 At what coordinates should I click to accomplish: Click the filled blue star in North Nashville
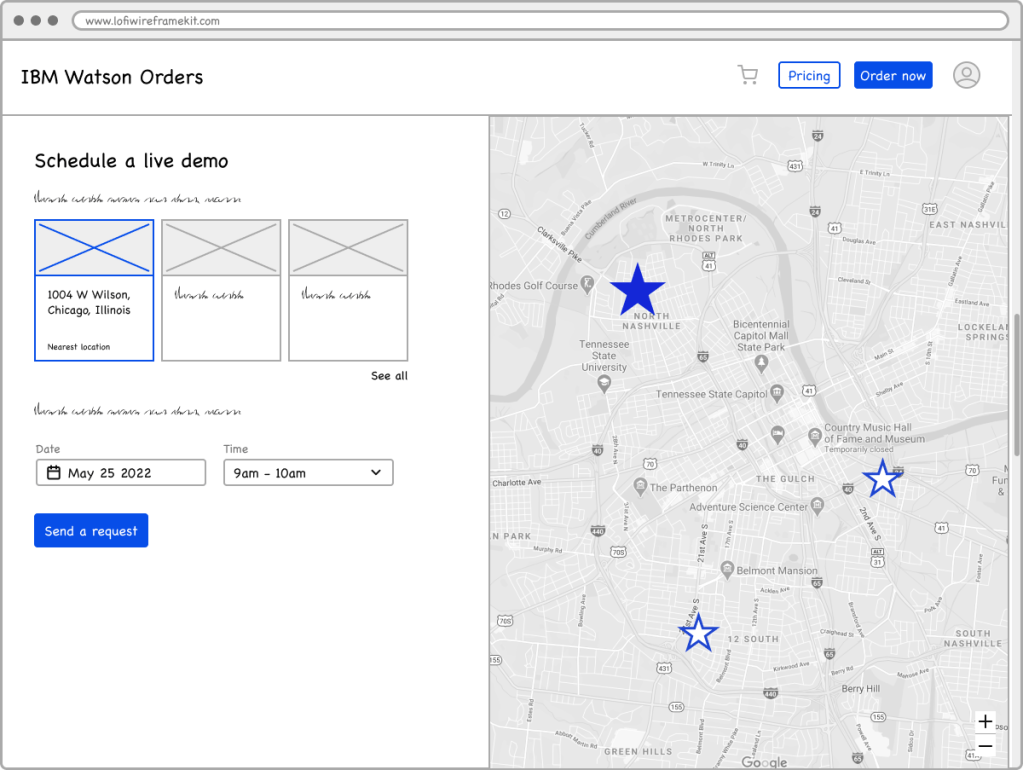tap(637, 291)
